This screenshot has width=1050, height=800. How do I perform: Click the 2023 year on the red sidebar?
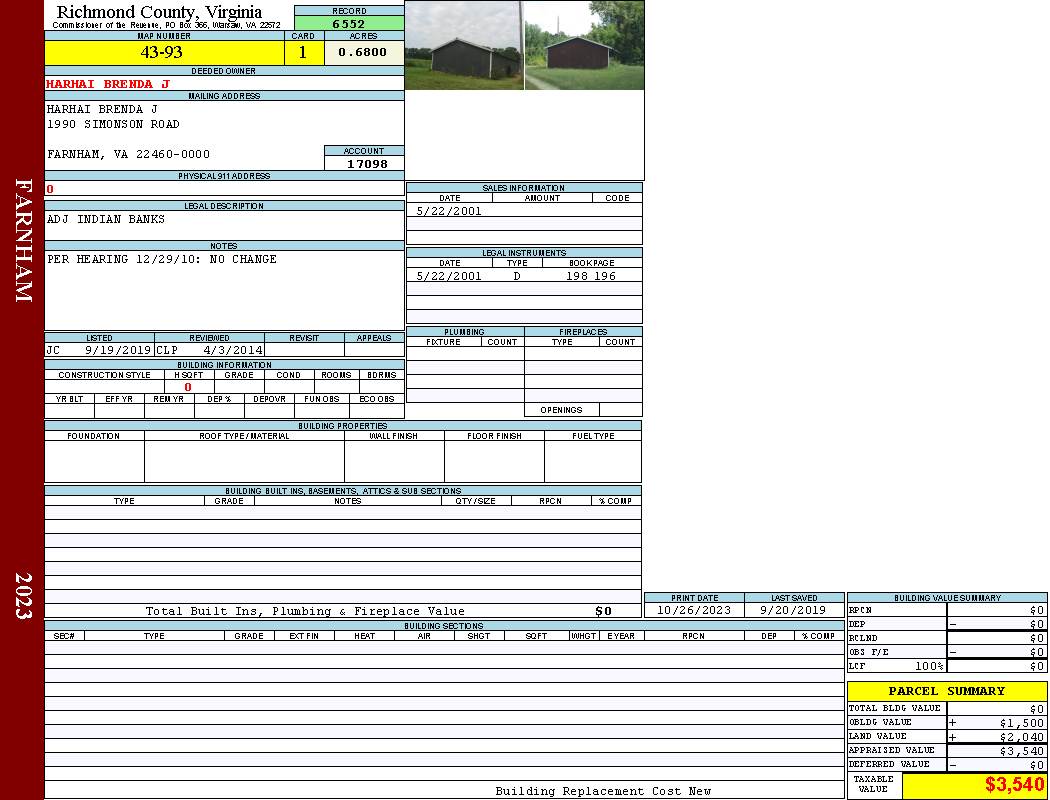tap(23, 596)
